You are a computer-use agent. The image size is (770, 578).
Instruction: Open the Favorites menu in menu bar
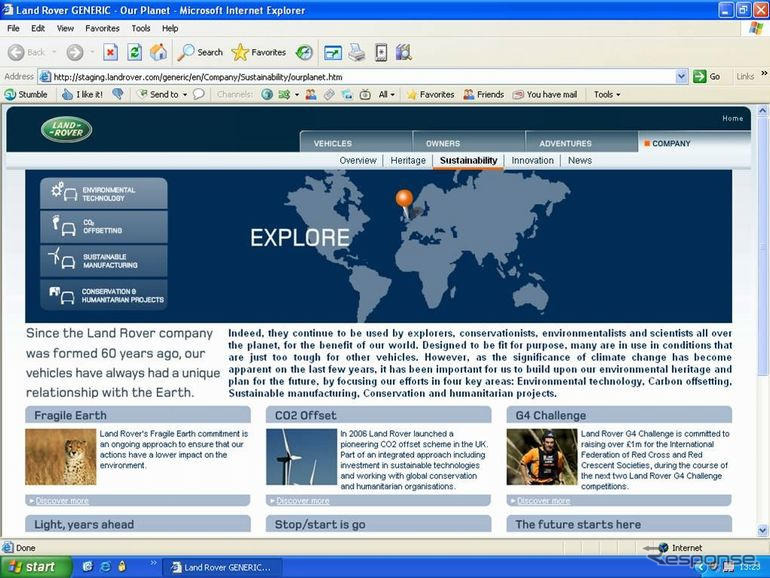pos(102,28)
